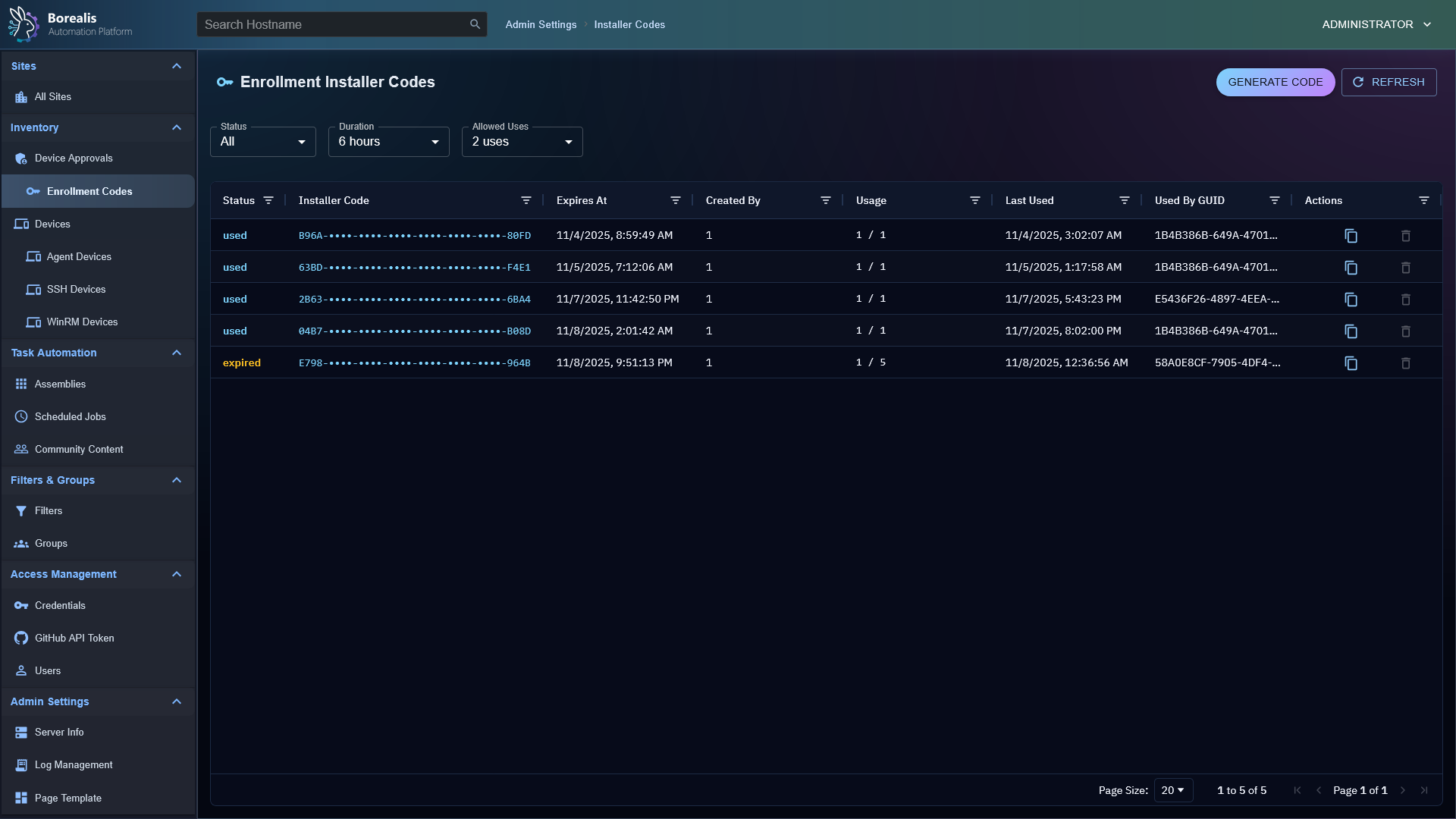The height and width of the screenshot is (819, 1456).
Task: Open the Allowed Uses dropdown
Action: pyautogui.click(x=522, y=142)
